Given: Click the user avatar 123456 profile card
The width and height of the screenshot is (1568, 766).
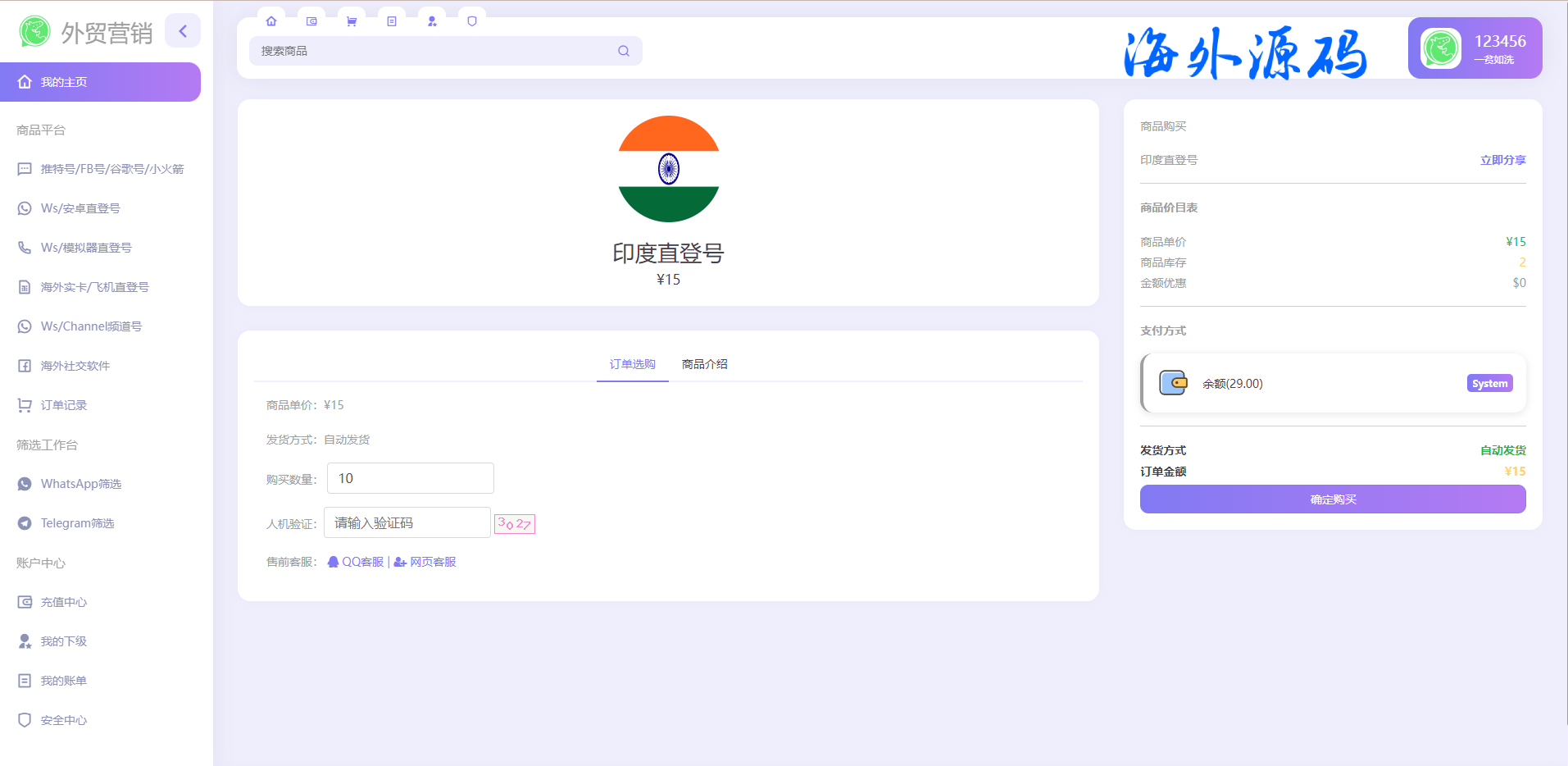Looking at the screenshot, I should coord(1475,48).
